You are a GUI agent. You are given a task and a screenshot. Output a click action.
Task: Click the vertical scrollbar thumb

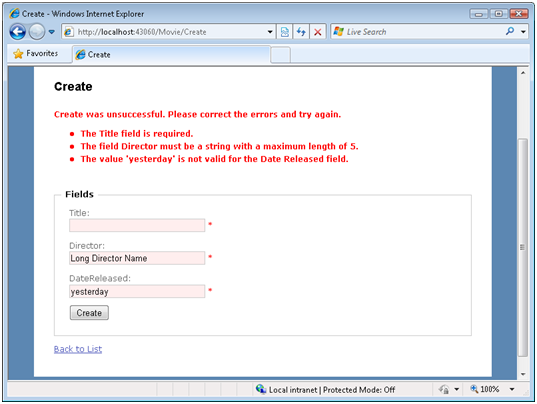523,247
